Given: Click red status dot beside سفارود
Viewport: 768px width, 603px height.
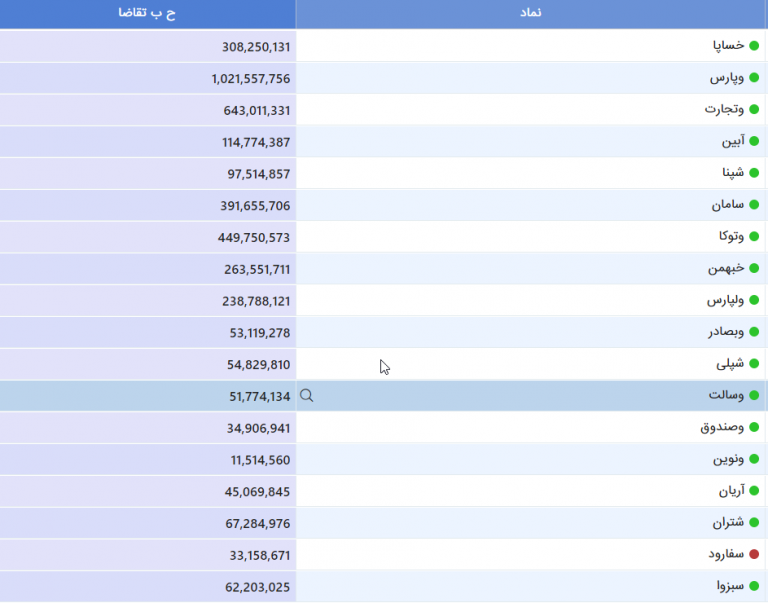Looking at the screenshot, I should (x=754, y=554).
